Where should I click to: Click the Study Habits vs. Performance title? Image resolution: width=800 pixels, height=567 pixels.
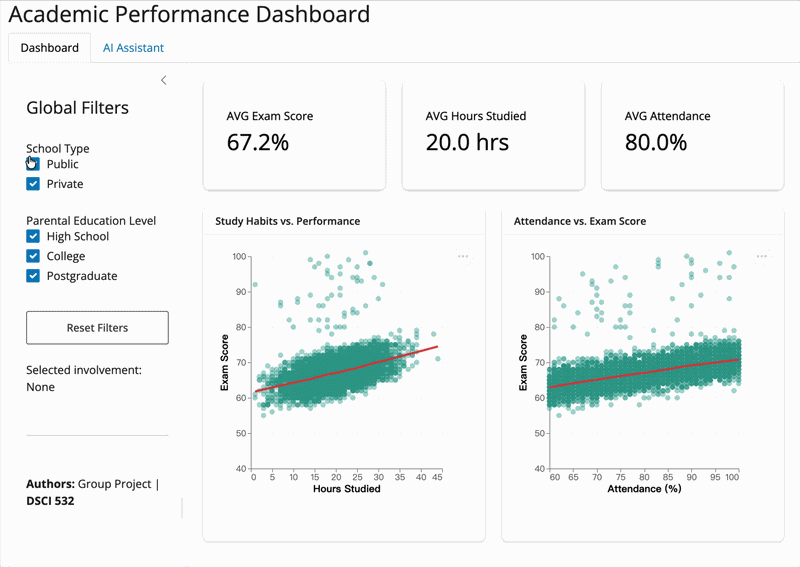[287, 221]
